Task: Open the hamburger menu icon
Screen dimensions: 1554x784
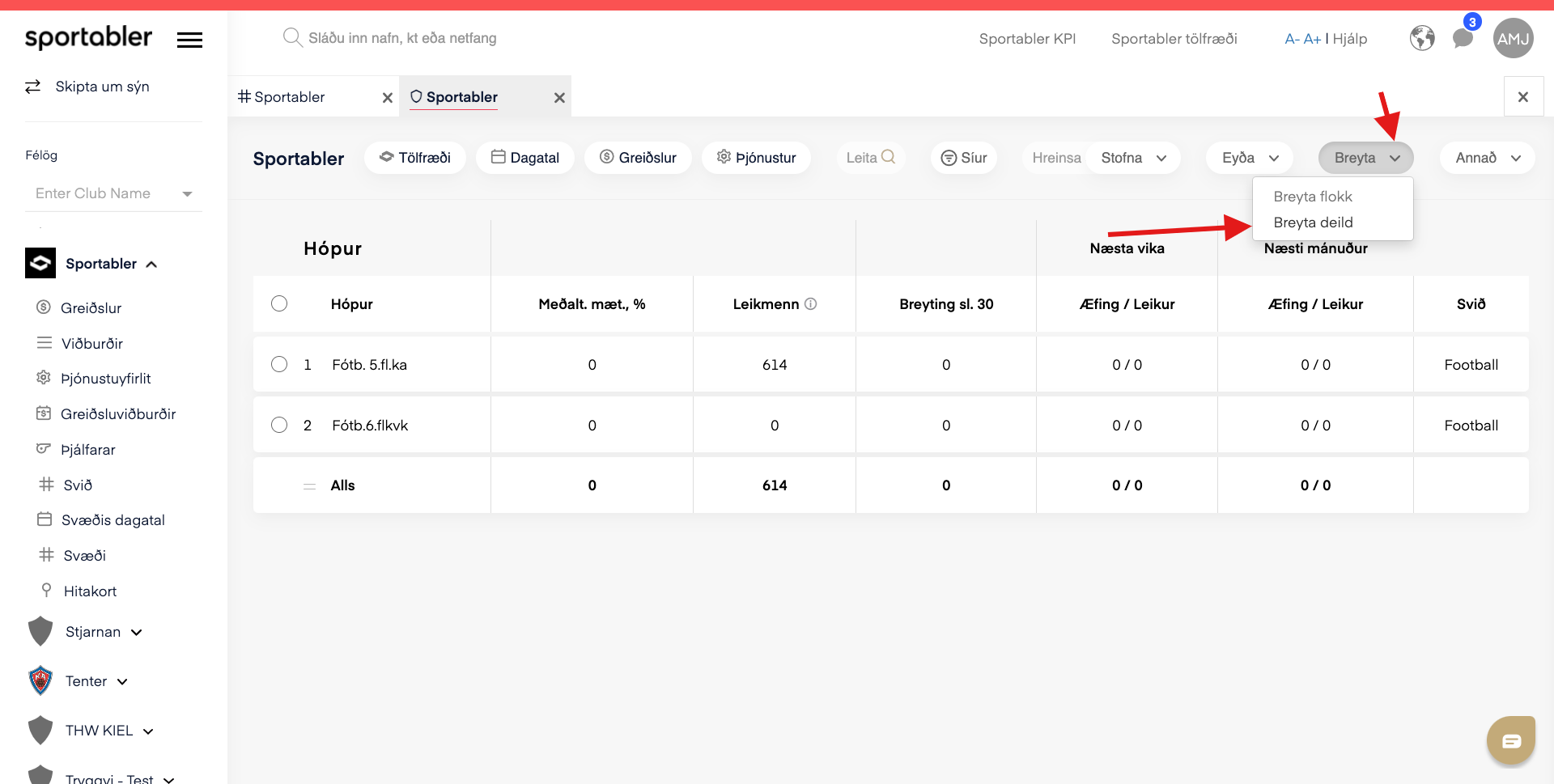Action: [189, 40]
